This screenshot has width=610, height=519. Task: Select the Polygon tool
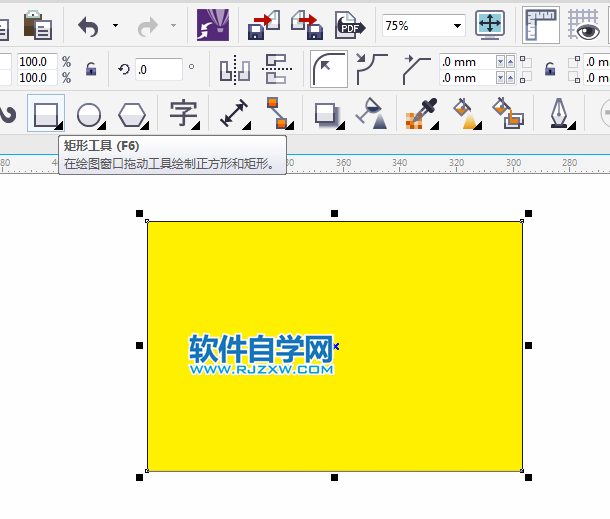(132, 115)
